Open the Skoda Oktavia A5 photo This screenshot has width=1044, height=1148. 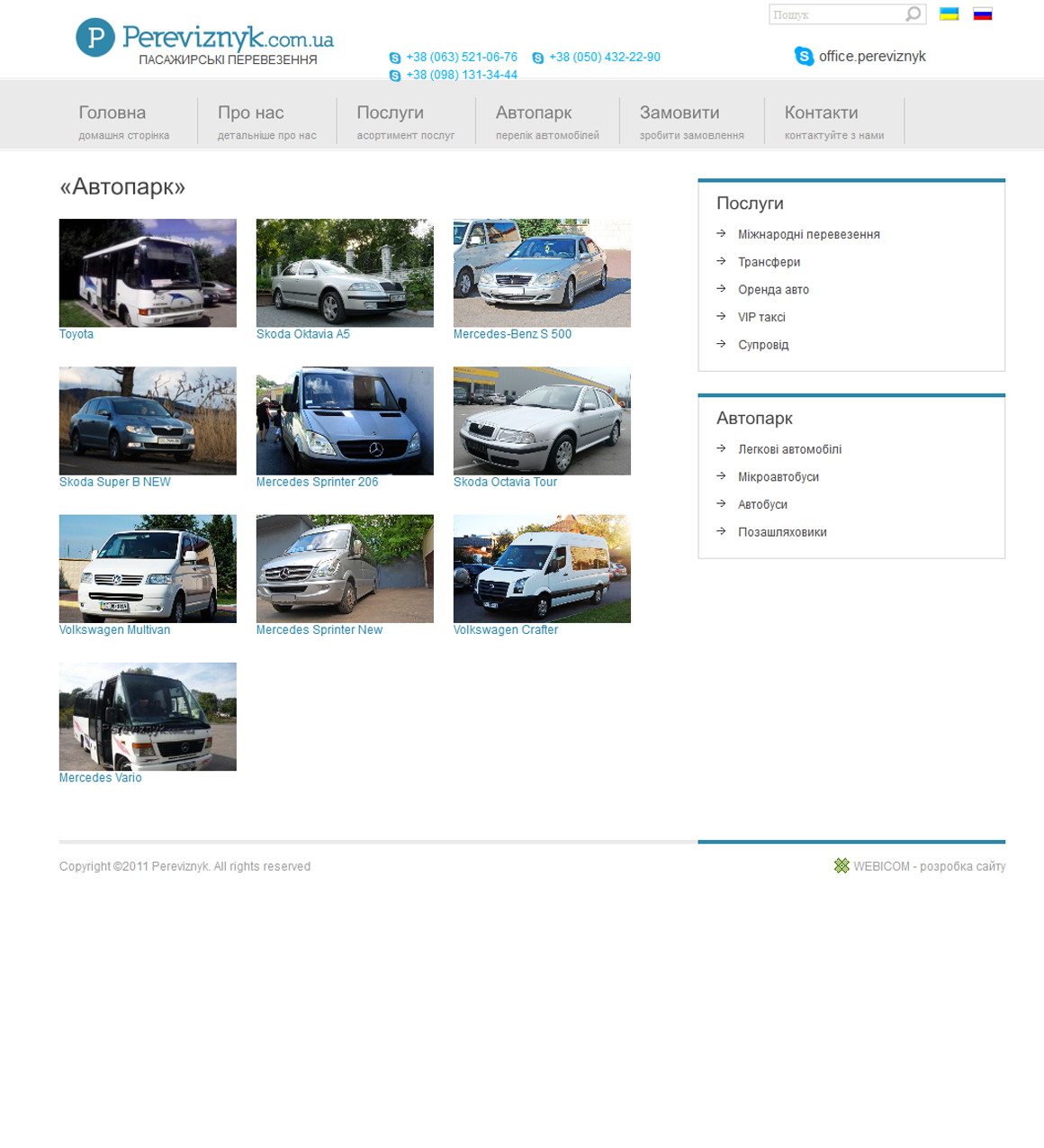coord(345,273)
